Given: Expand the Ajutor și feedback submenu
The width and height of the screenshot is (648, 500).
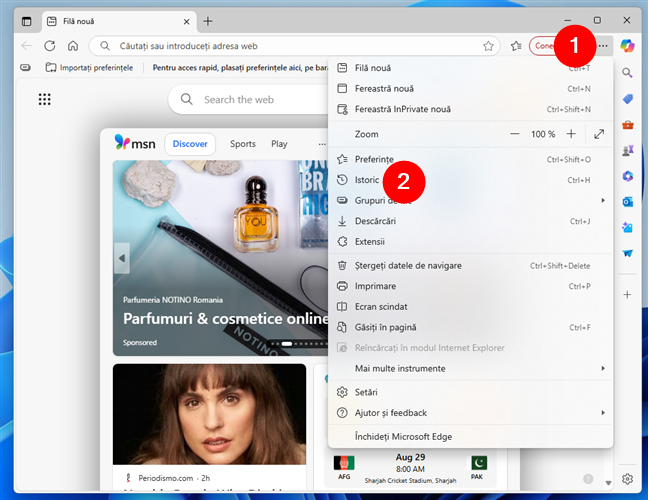Looking at the screenshot, I should pos(470,413).
